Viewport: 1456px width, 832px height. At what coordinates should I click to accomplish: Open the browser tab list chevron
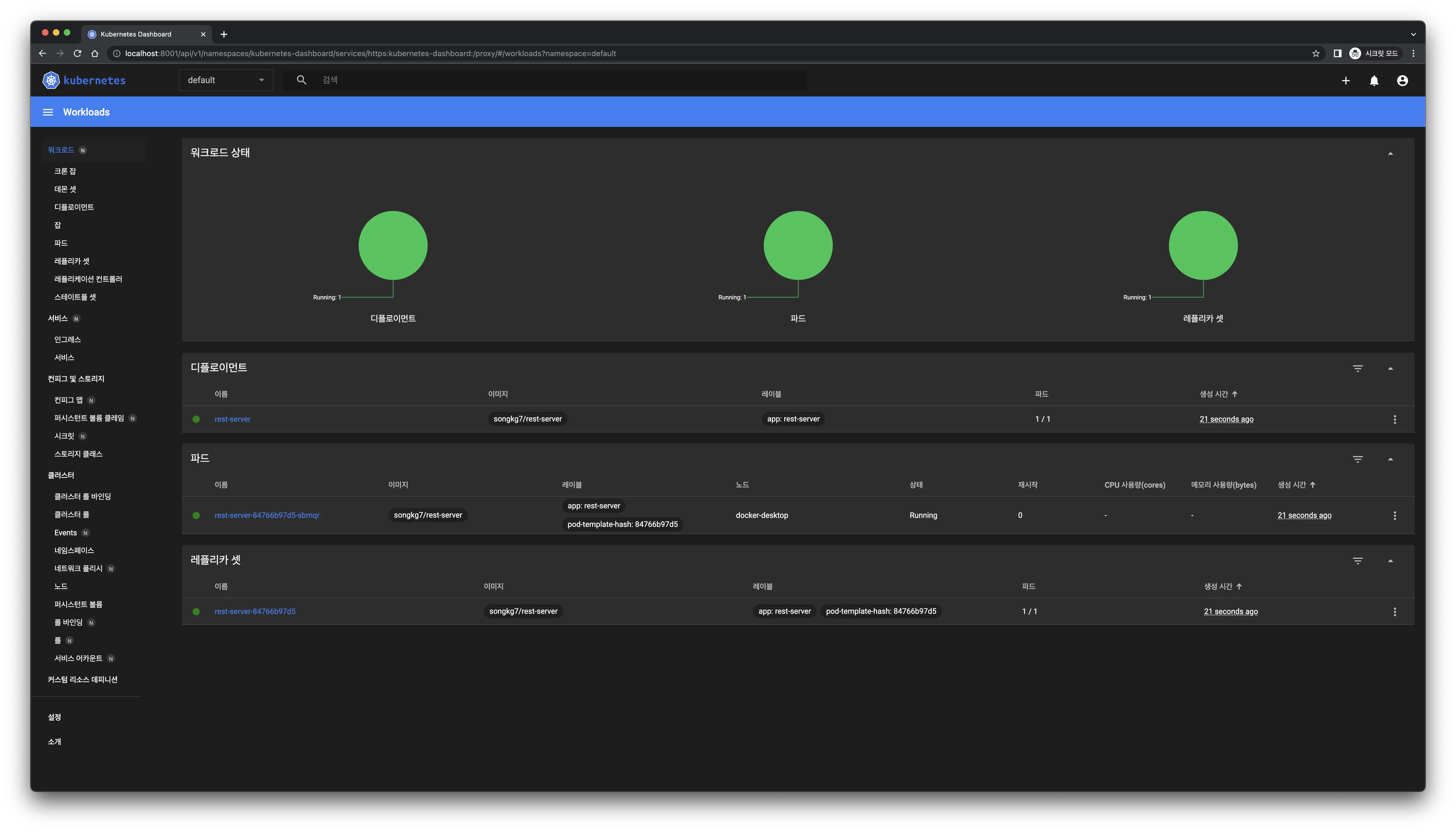(1413, 34)
